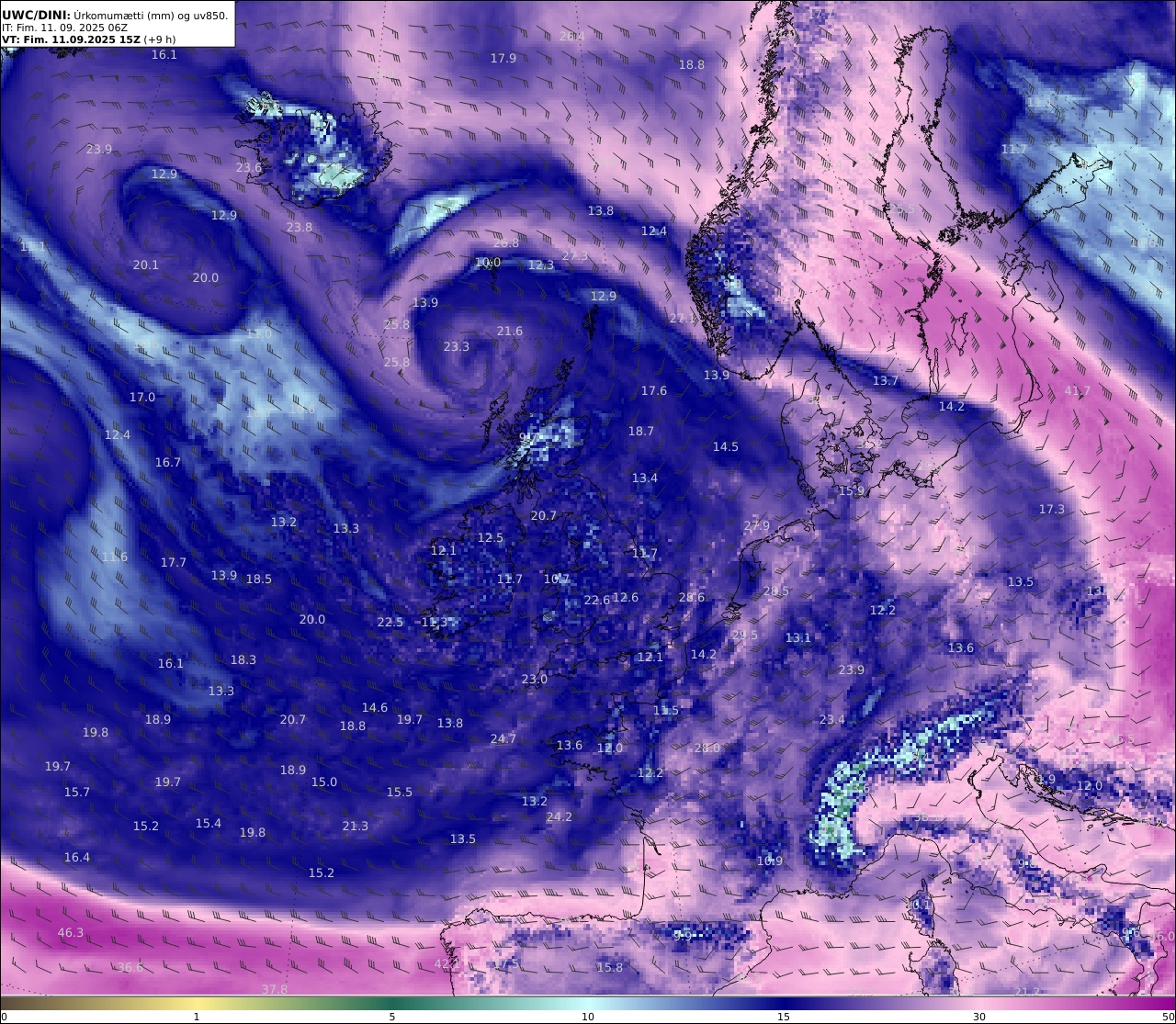Click the 28.0 value over northern France
The image size is (1176, 1024).
pyautogui.click(x=707, y=748)
